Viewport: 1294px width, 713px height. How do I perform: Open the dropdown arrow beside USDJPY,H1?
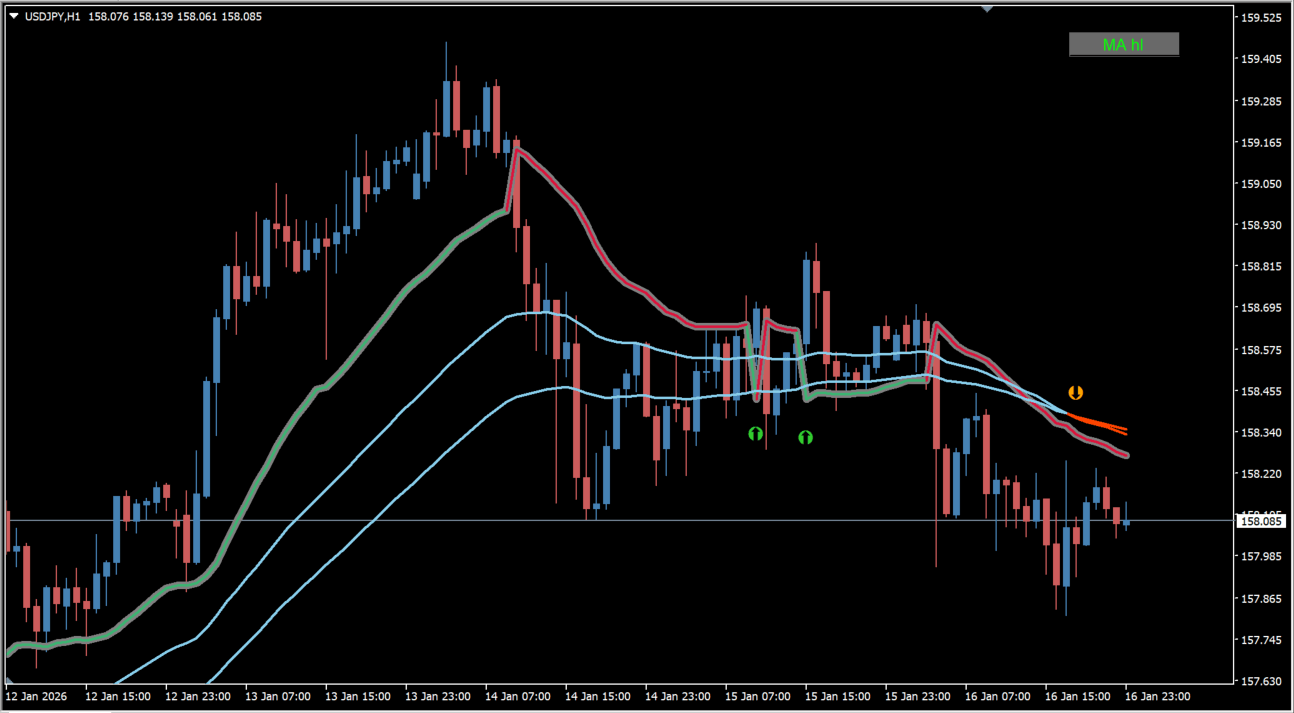pos(13,16)
